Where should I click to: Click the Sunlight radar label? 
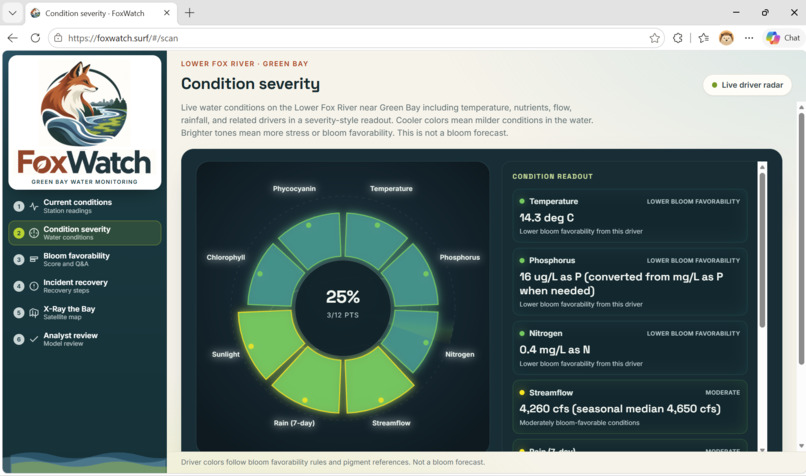(226, 354)
